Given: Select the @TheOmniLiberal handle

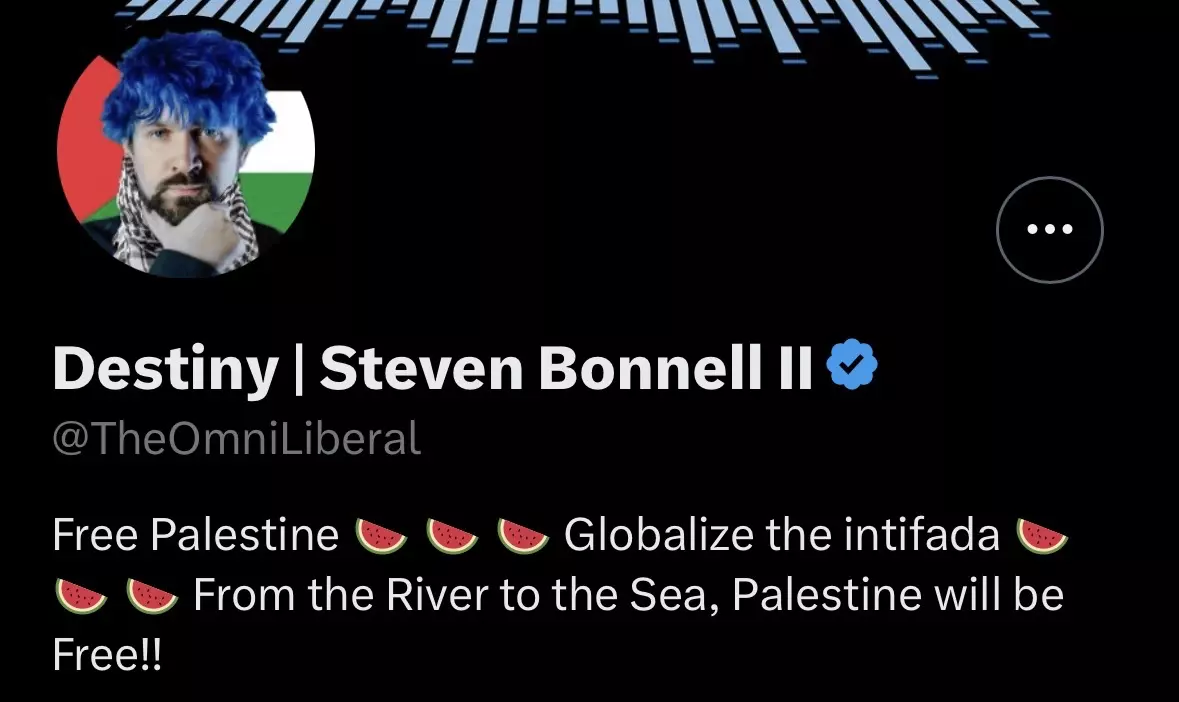Looking at the screenshot, I should point(237,438).
